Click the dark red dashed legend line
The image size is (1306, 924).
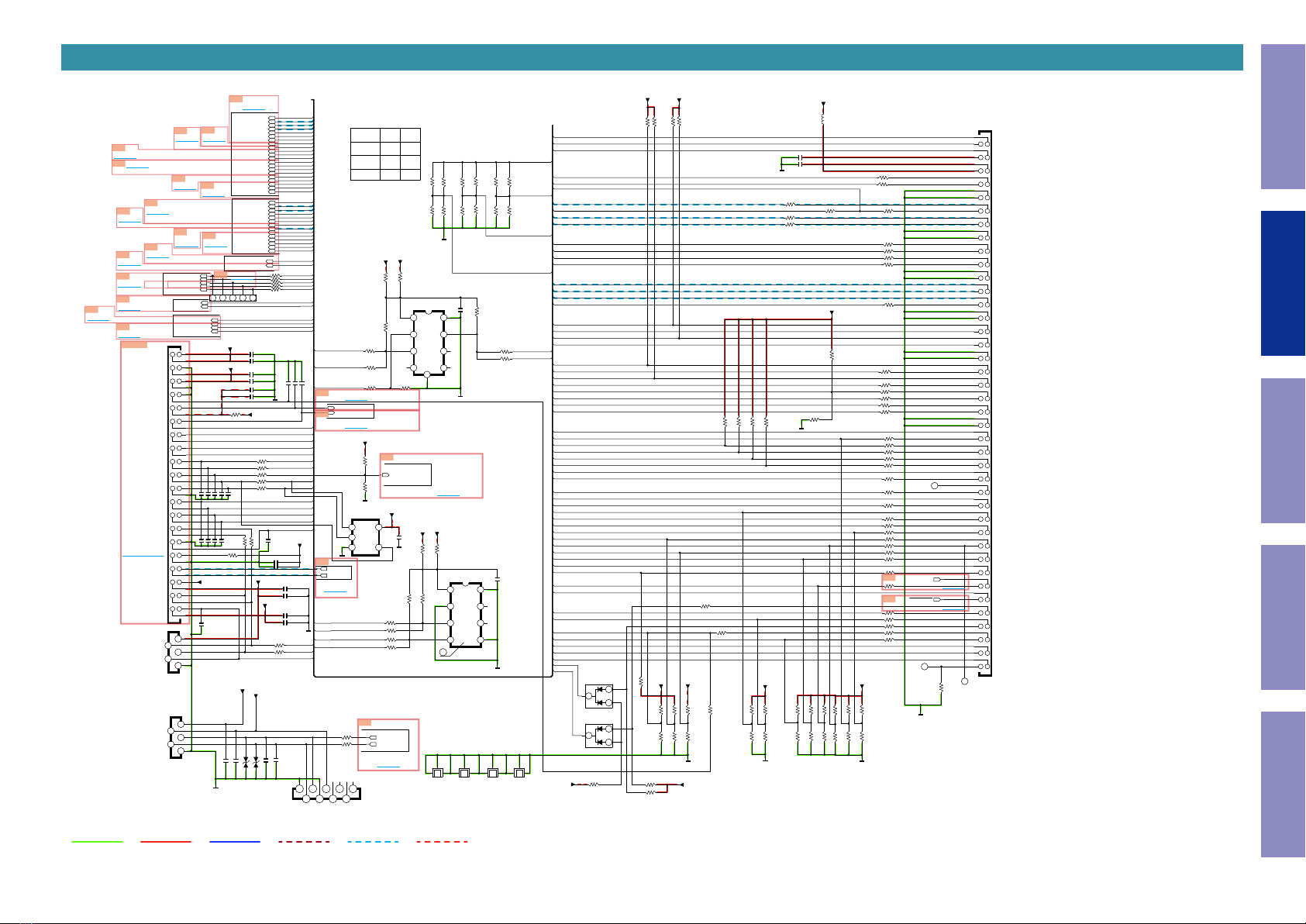304,841
